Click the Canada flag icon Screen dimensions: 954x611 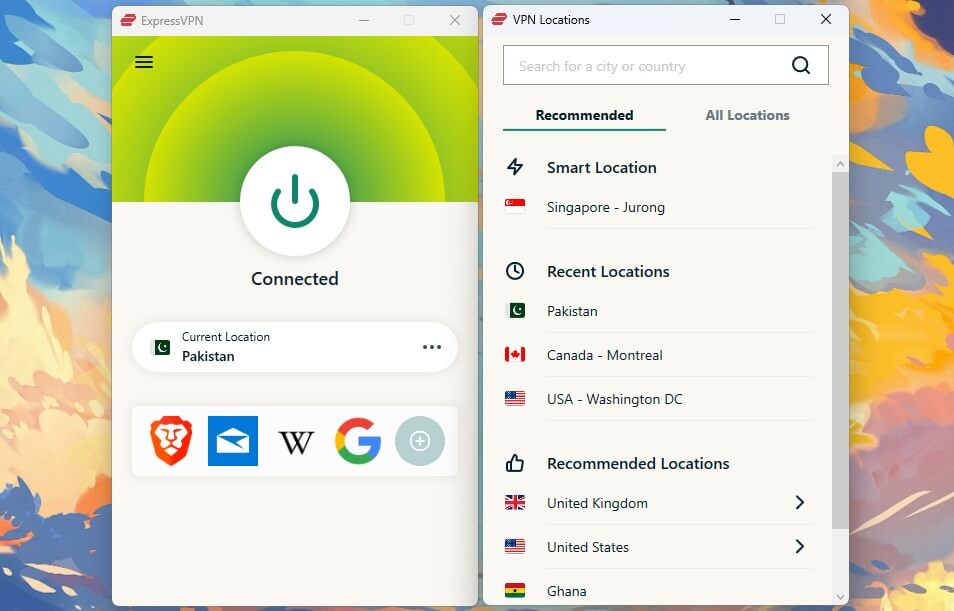coord(515,354)
